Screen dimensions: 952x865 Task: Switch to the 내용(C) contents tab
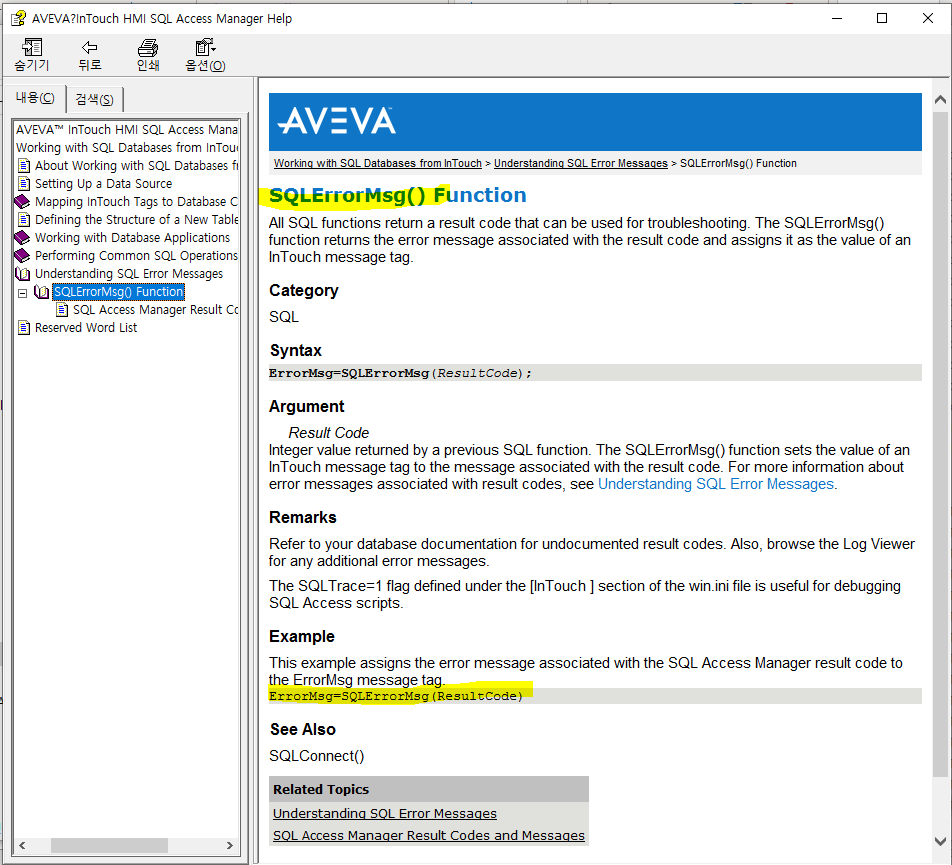coord(35,98)
